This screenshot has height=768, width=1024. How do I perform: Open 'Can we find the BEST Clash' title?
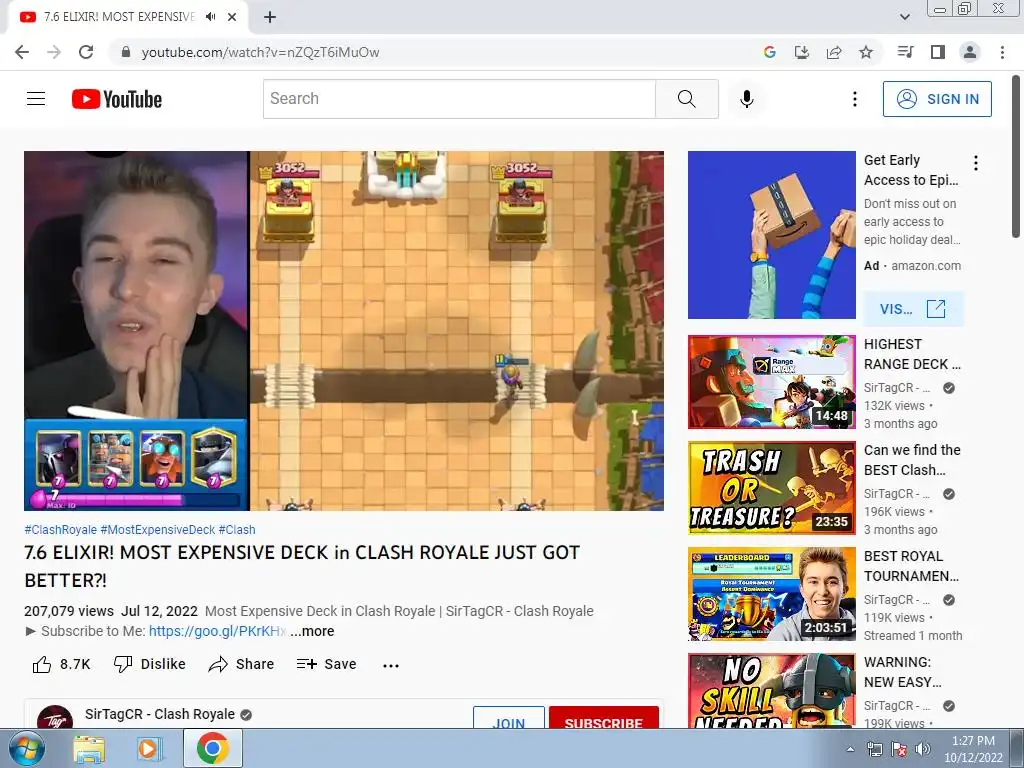point(912,460)
